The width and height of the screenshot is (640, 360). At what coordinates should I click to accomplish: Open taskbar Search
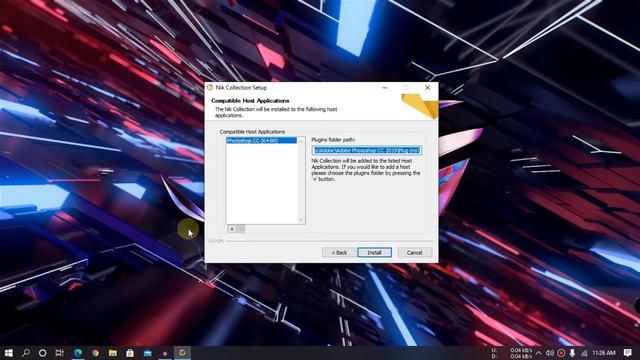26,353
